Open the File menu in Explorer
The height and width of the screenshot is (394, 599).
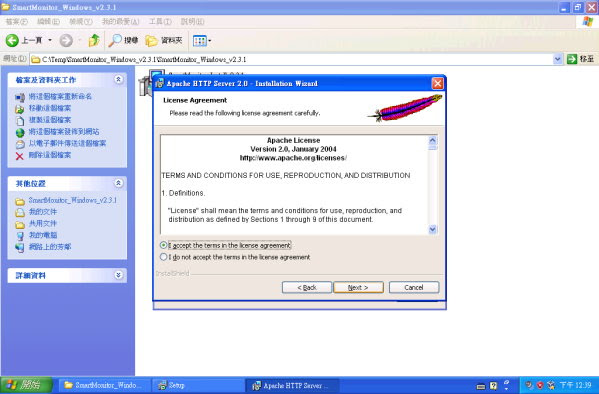point(16,21)
